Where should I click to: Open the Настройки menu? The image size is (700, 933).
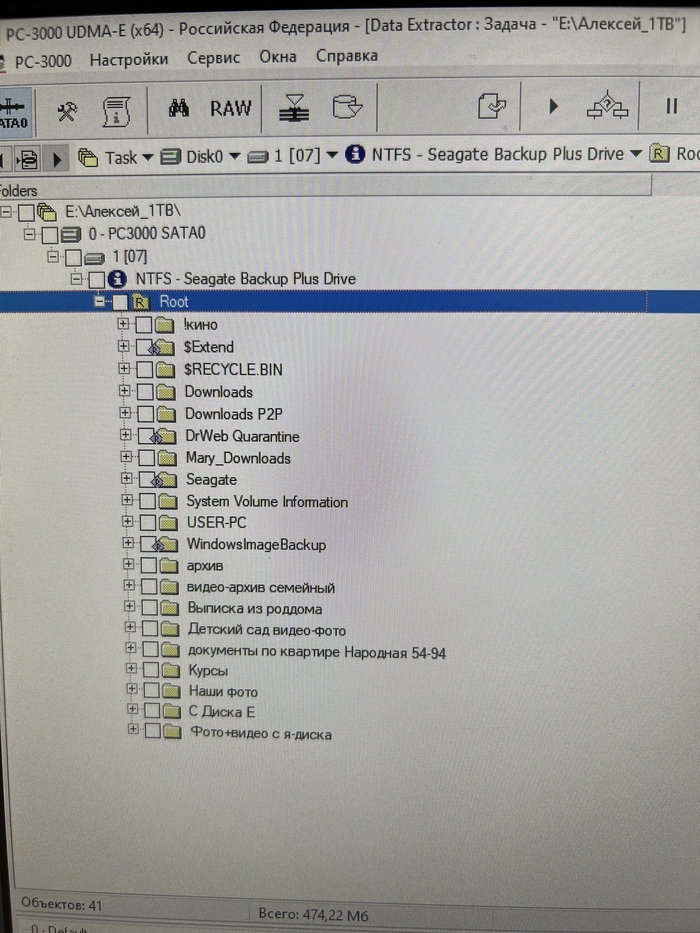129,60
